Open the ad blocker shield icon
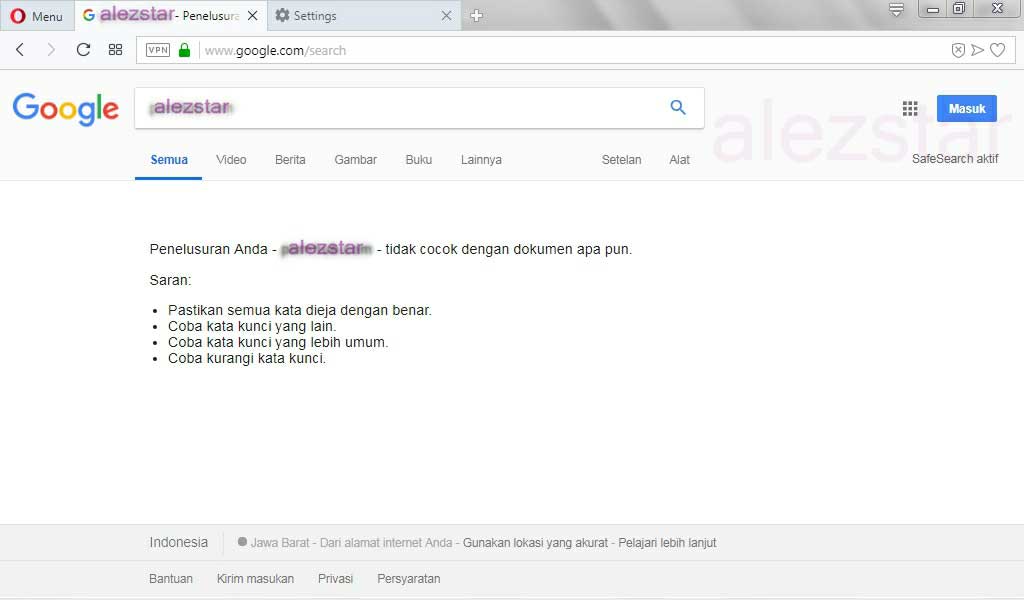 click(x=958, y=50)
